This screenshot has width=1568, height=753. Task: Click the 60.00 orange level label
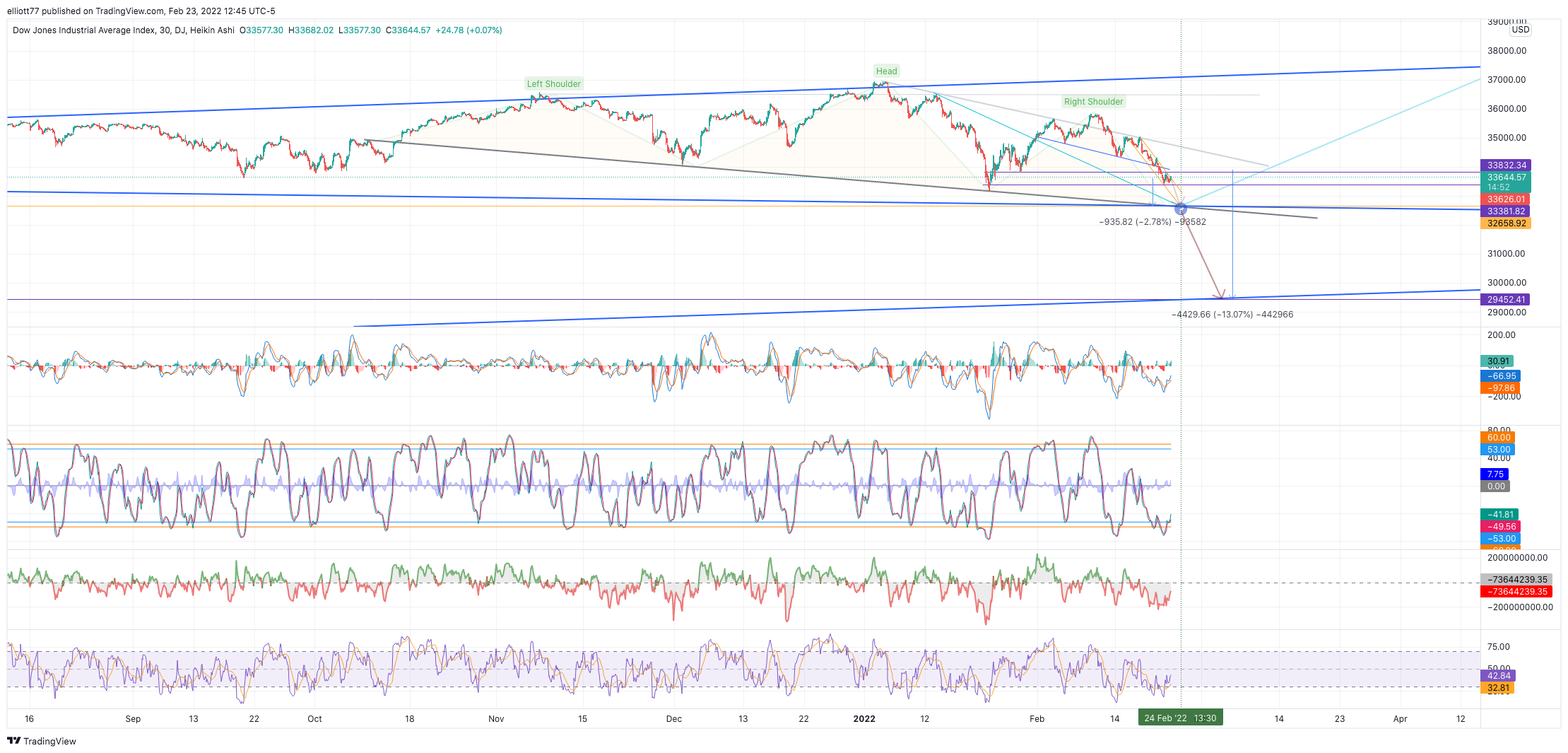(1498, 438)
